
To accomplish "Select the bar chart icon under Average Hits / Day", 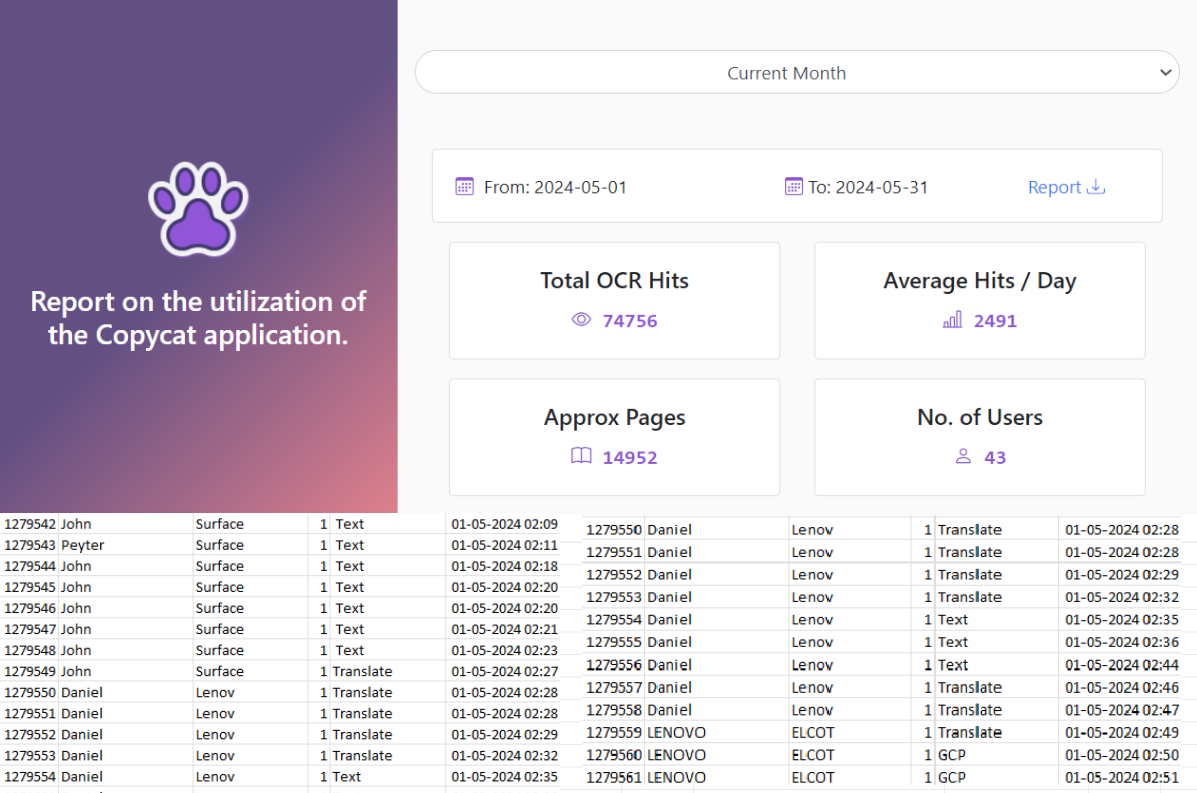I will [950, 320].
